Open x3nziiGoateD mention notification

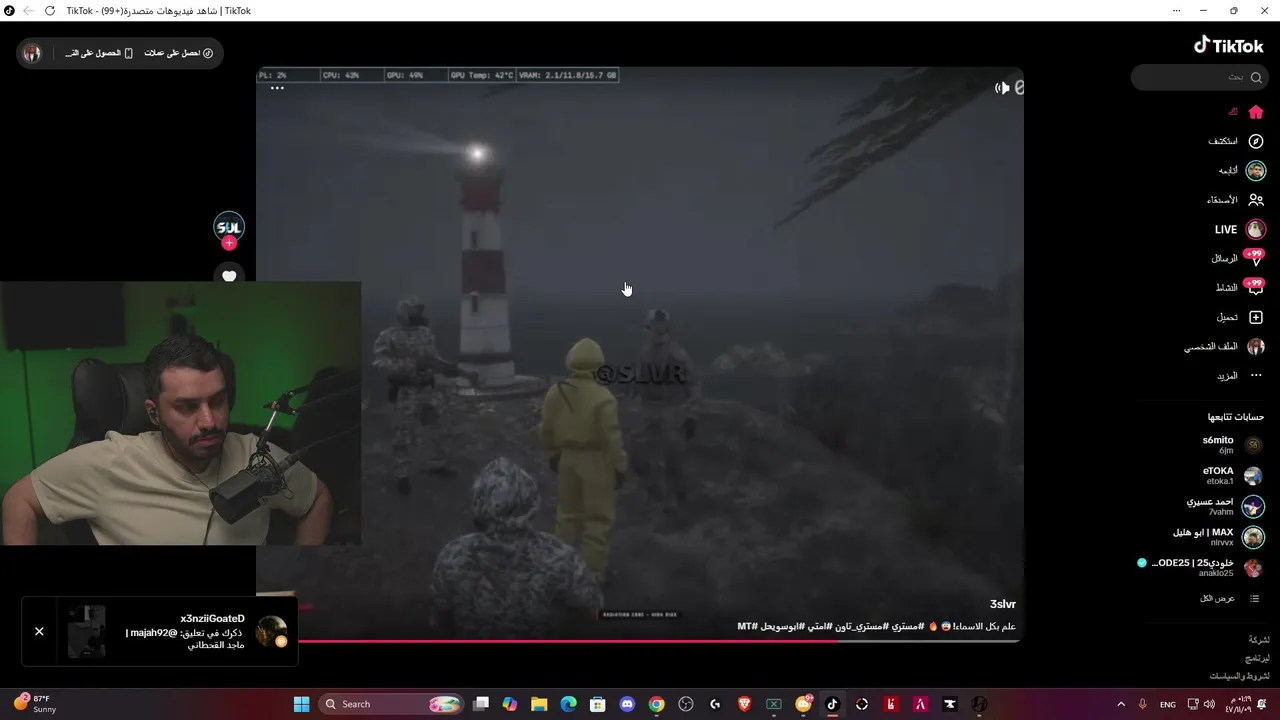point(160,631)
